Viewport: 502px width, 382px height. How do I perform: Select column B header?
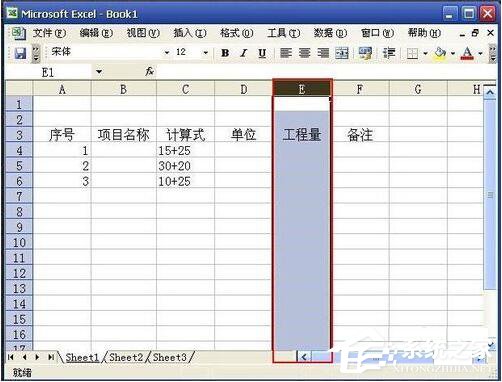[124, 89]
